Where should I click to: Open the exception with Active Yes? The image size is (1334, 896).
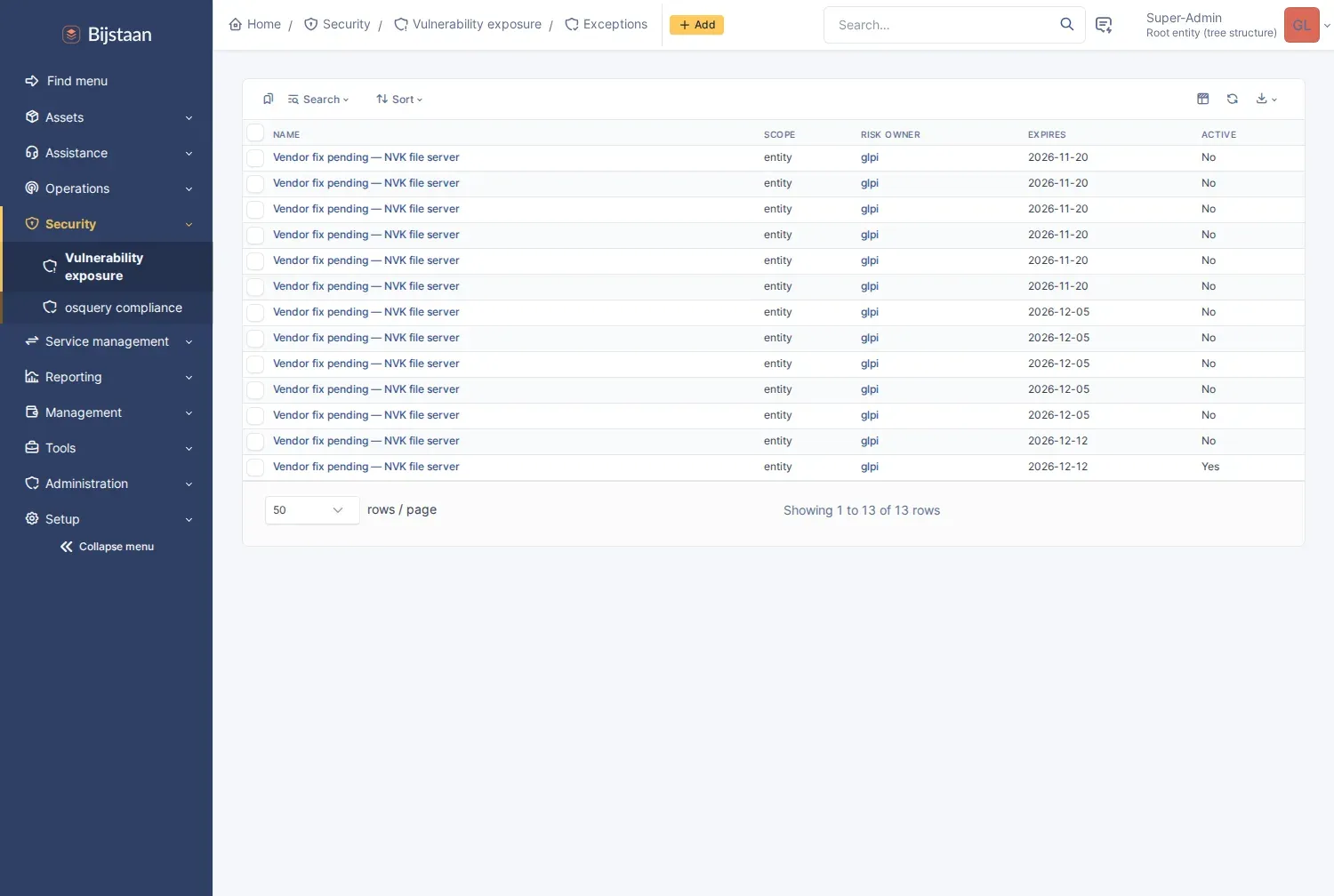(366, 467)
